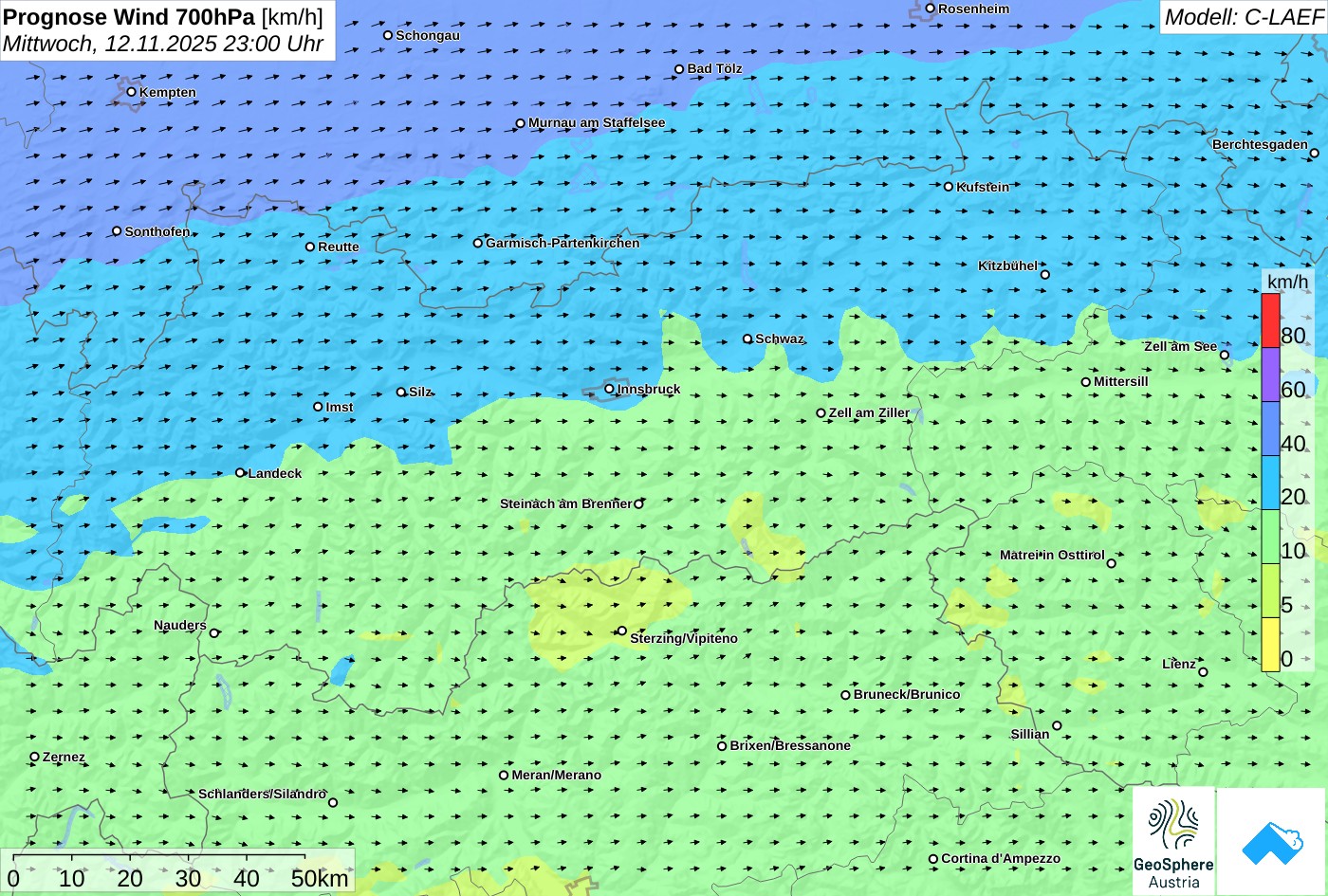
Task: Click the Zell am See marker
Action: point(1224,355)
